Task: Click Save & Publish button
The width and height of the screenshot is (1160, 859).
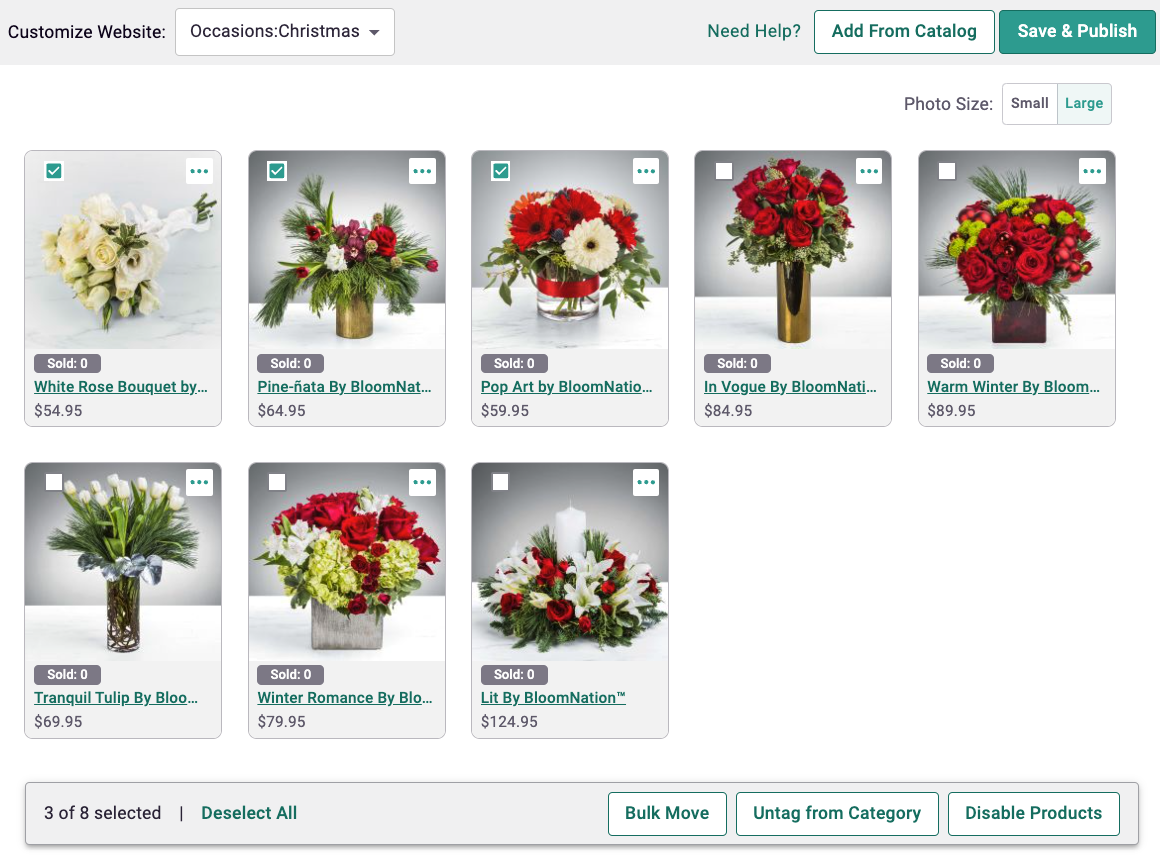Action: pos(1077,32)
